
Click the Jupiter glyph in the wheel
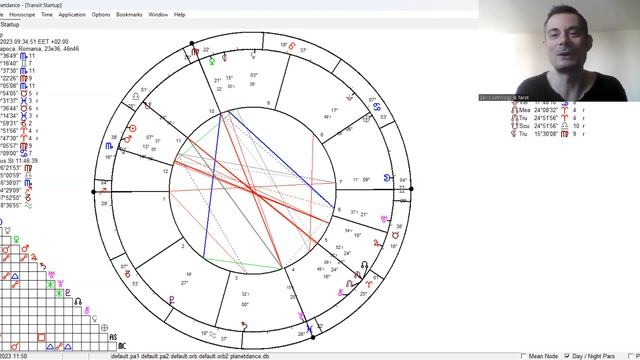click(377, 243)
